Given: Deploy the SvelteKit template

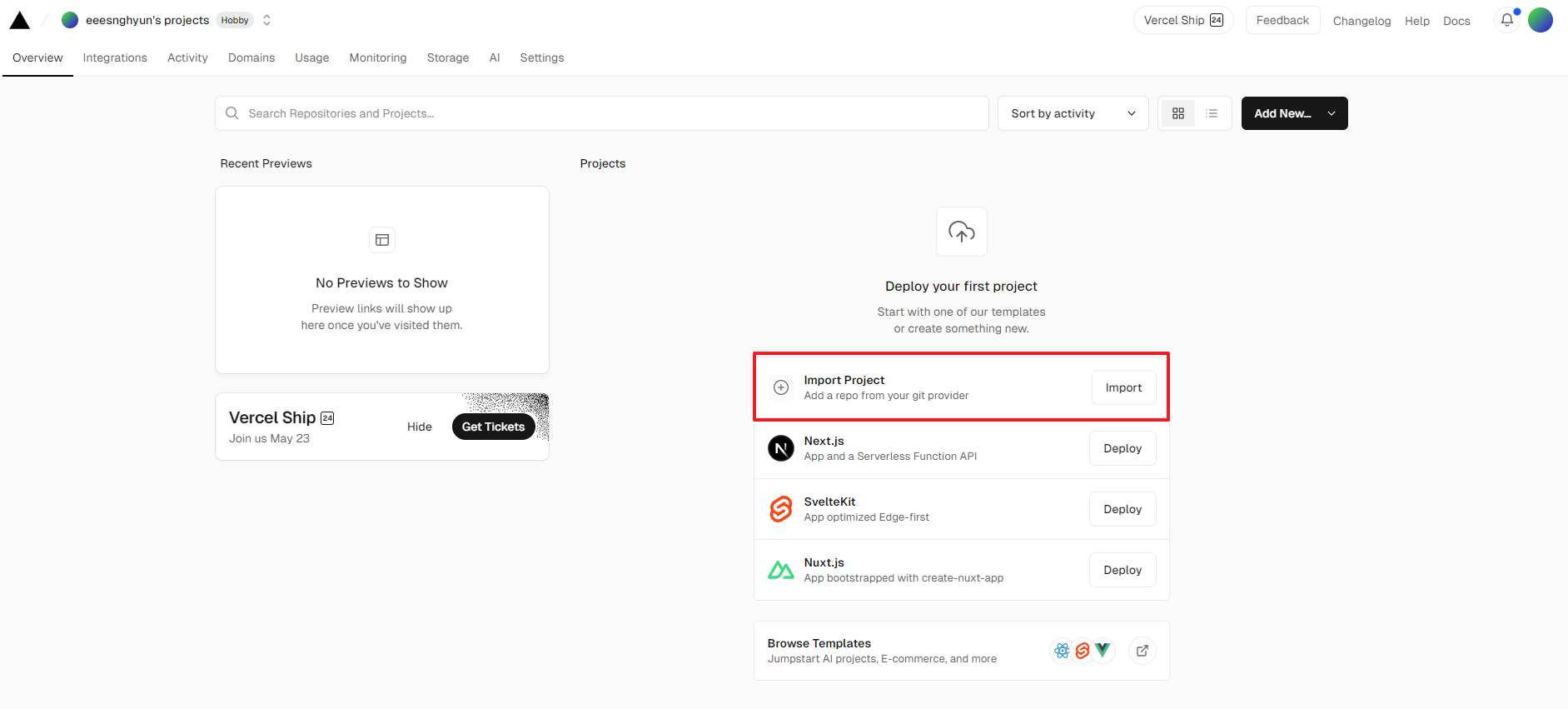Looking at the screenshot, I should 1122,509.
